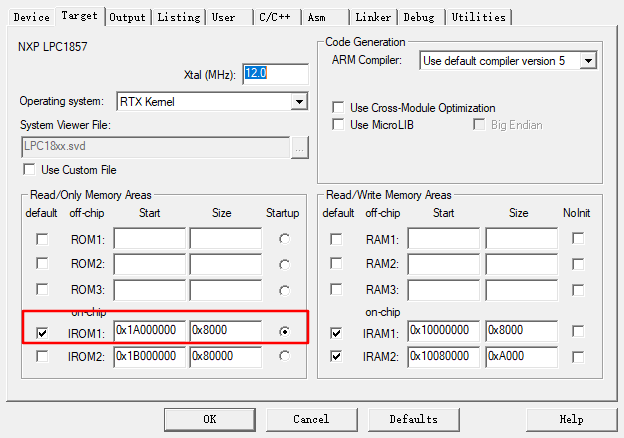Click the RAM3 Start address field
Viewport: 624px width, 438px height.
point(444,290)
